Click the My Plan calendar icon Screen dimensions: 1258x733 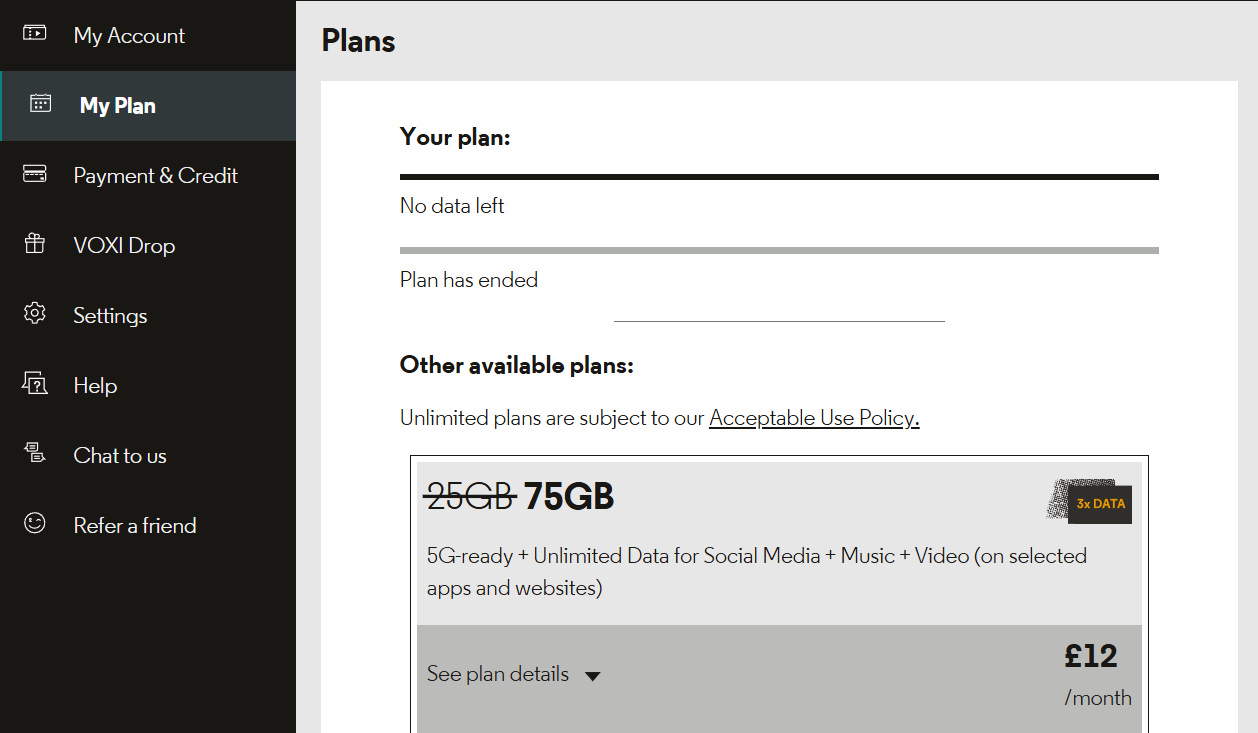tap(40, 104)
